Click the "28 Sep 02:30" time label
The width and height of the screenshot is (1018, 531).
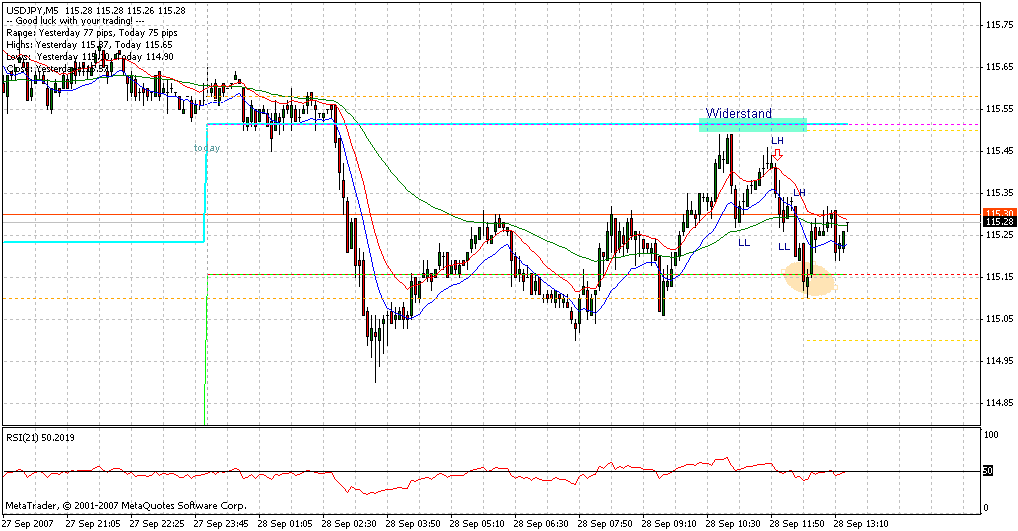click(x=349, y=523)
